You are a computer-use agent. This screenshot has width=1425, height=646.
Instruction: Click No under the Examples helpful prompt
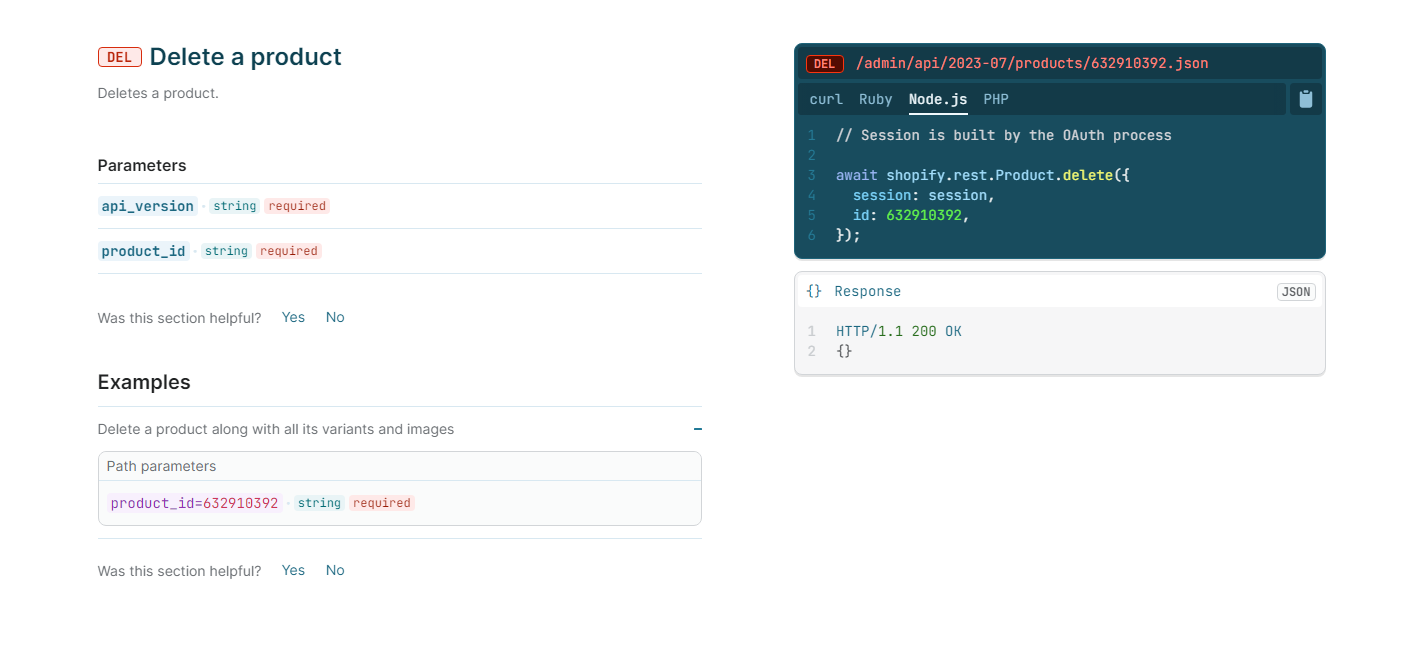pyautogui.click(x=334, y=570)
